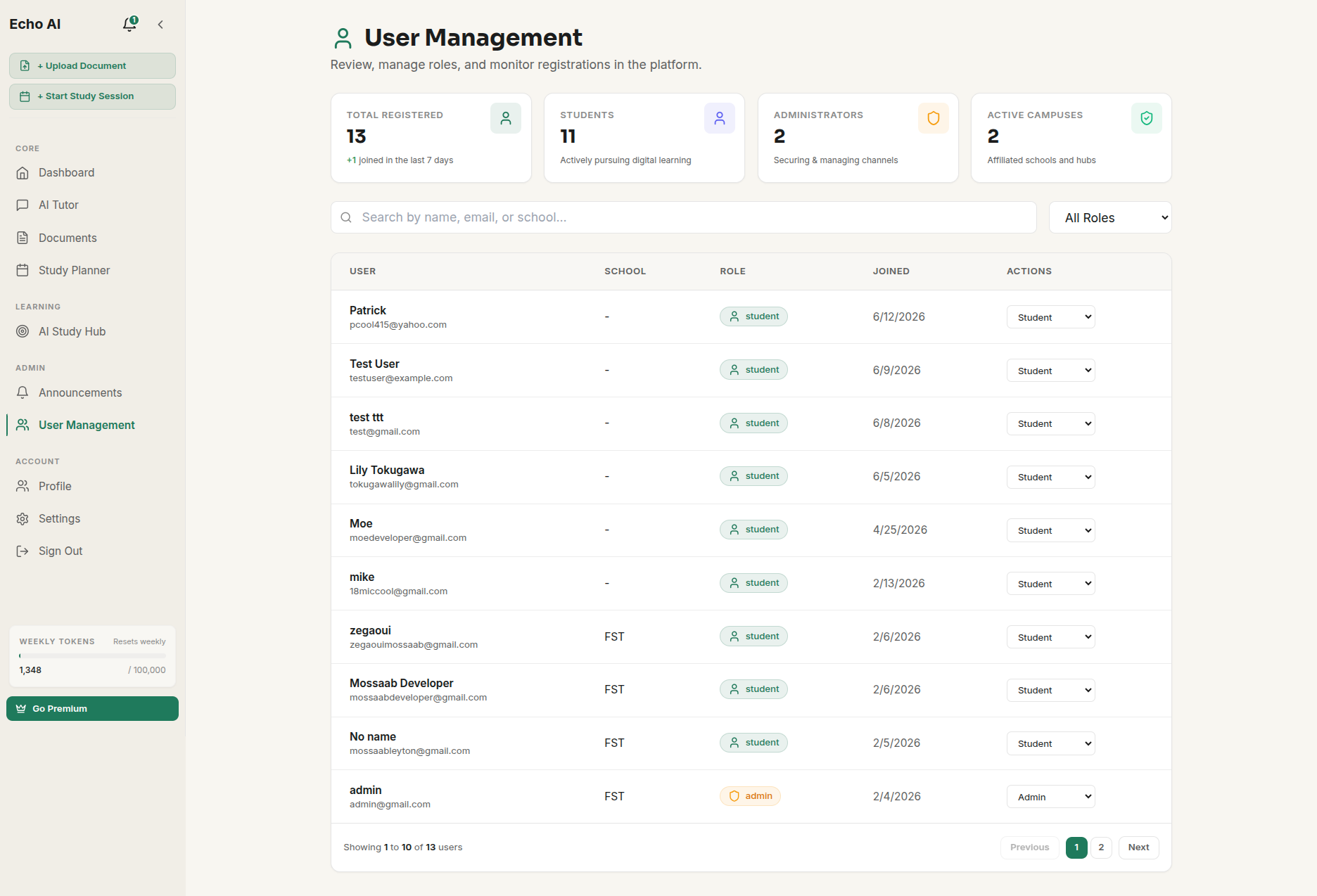Image resolution: width=1317 pixels, height=896 pixels.
Task: Click email admin@gmail.com
Action: click(390, 805)
